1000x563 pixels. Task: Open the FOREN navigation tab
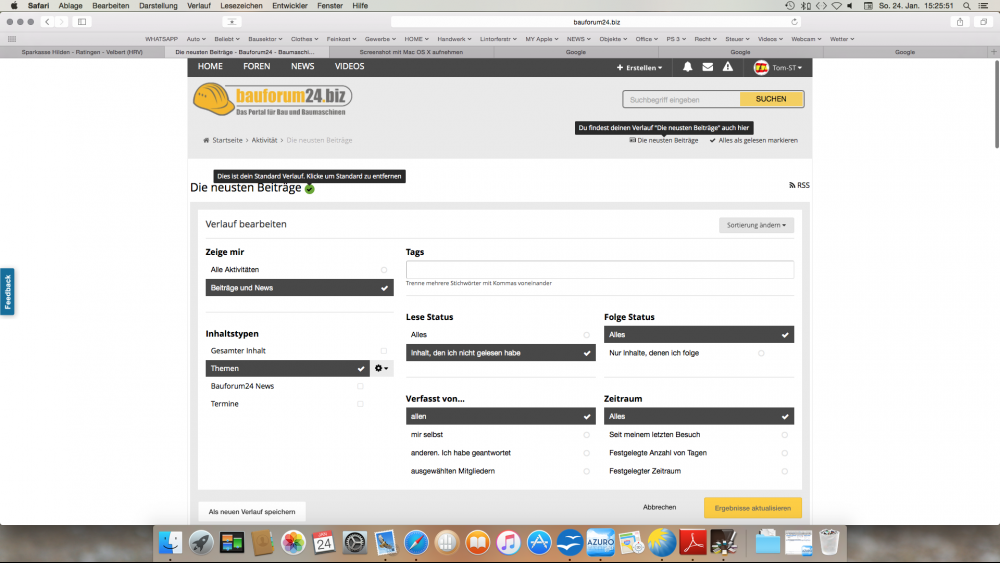[x=256, y=66]
